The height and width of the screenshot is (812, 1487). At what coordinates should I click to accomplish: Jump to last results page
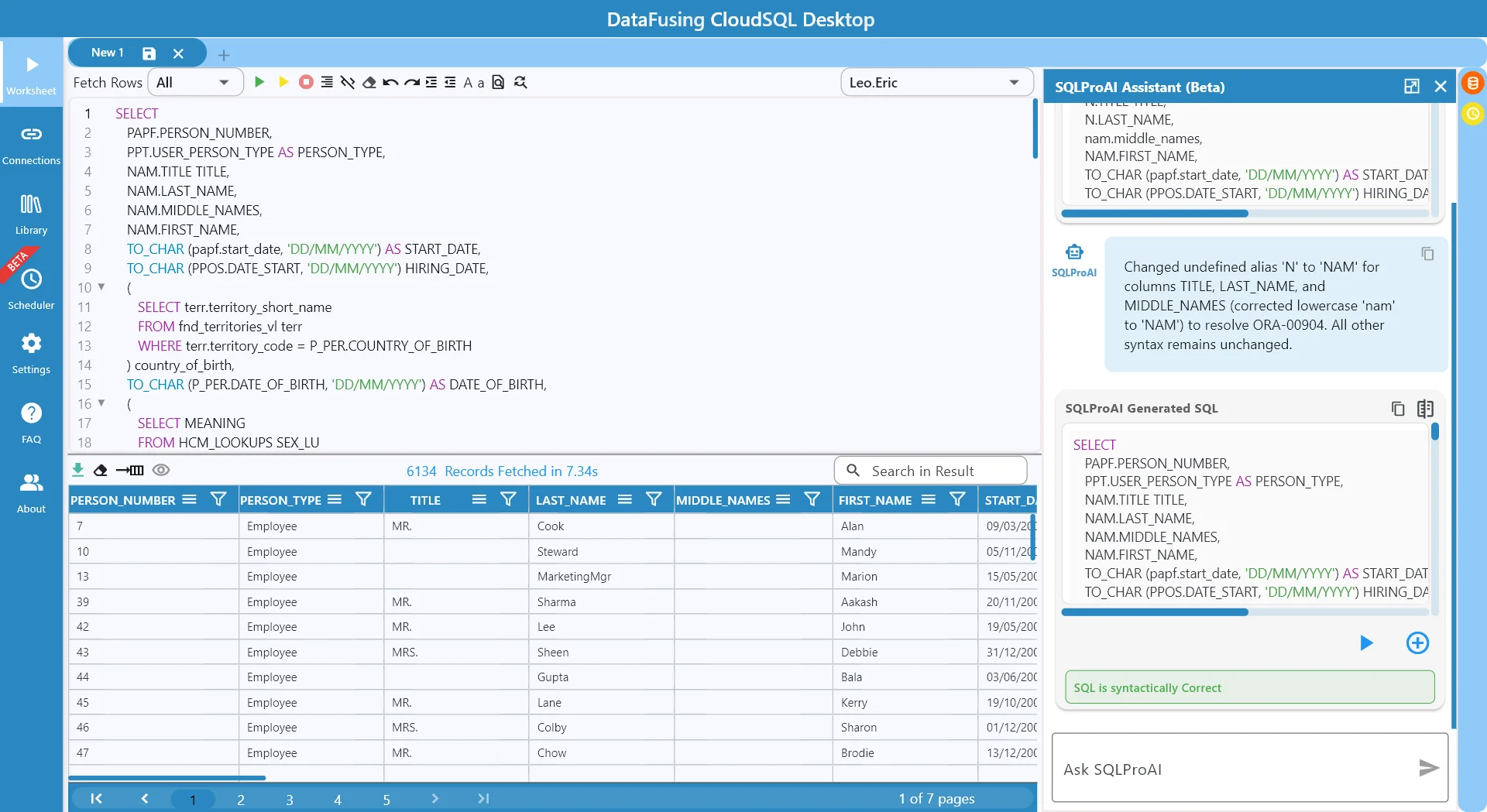pos(483,798)
